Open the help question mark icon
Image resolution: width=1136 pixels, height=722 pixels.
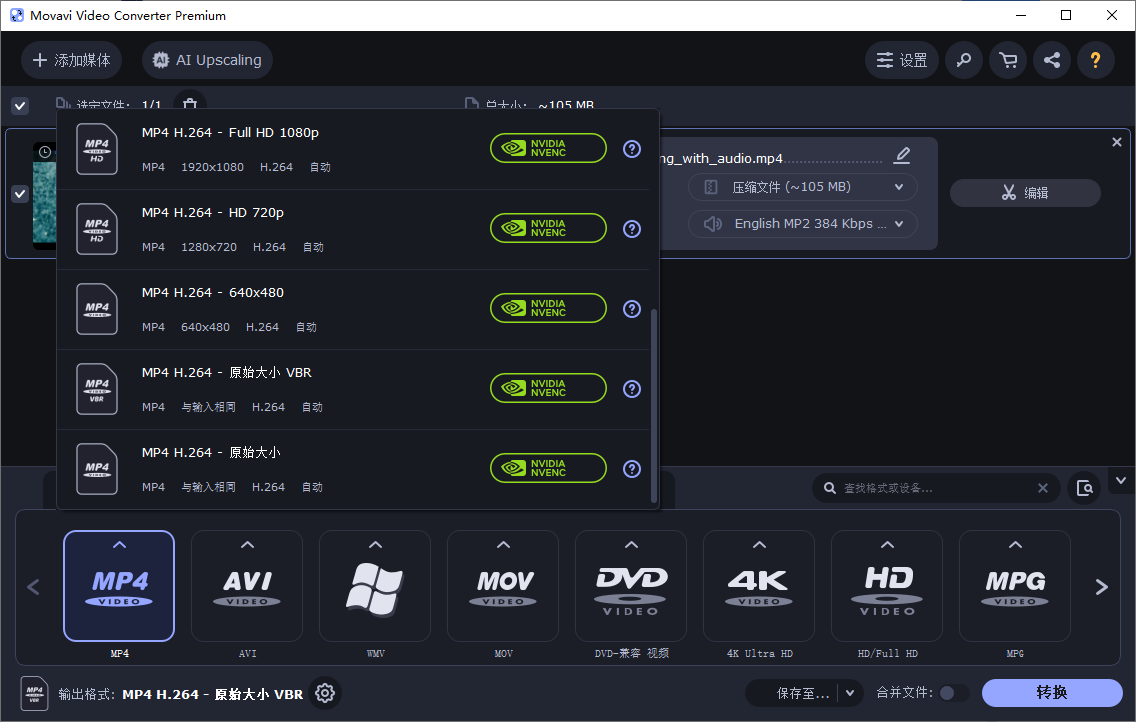coord(1095,60)
